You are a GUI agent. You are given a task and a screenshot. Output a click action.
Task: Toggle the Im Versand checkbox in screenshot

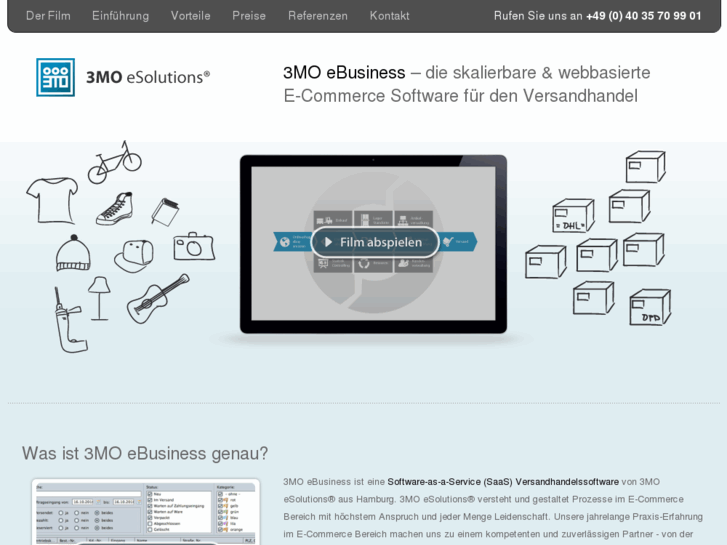pos(150,500)
